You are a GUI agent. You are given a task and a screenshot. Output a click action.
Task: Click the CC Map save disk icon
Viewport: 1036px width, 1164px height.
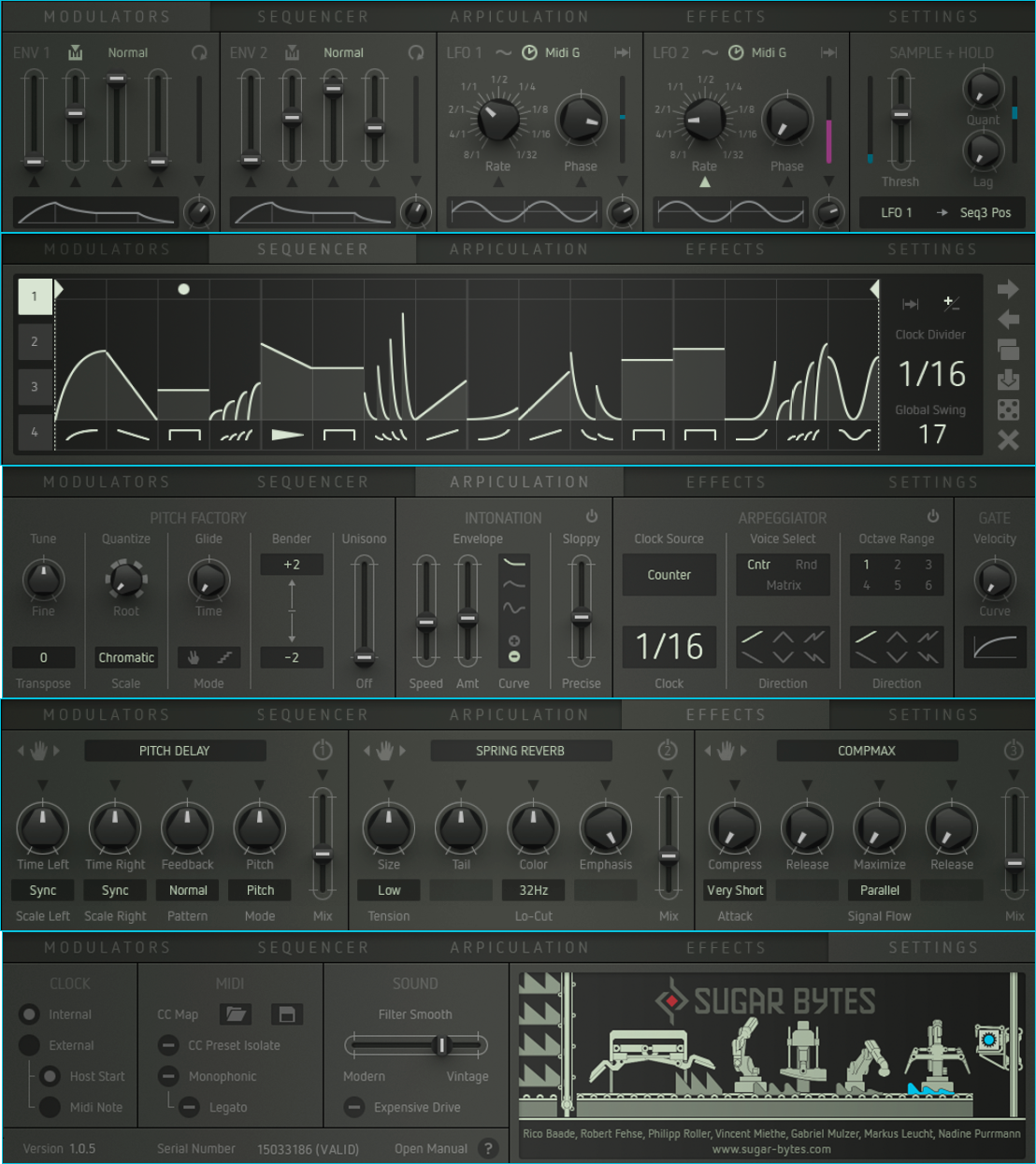(x=286, y=1014)
